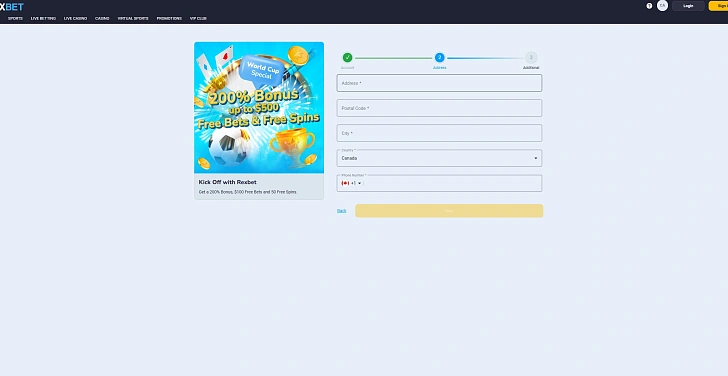View the Promotions page
Screen dimensions: 728x376
[x=169, y=19]
